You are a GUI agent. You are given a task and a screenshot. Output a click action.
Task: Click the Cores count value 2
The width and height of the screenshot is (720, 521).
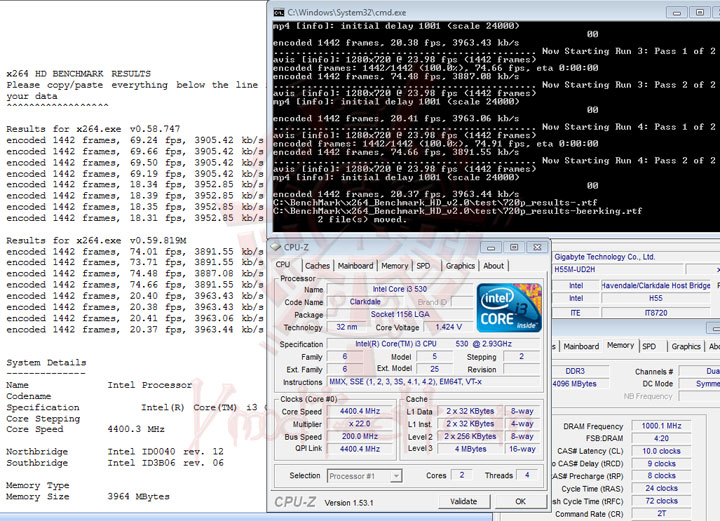461,476
